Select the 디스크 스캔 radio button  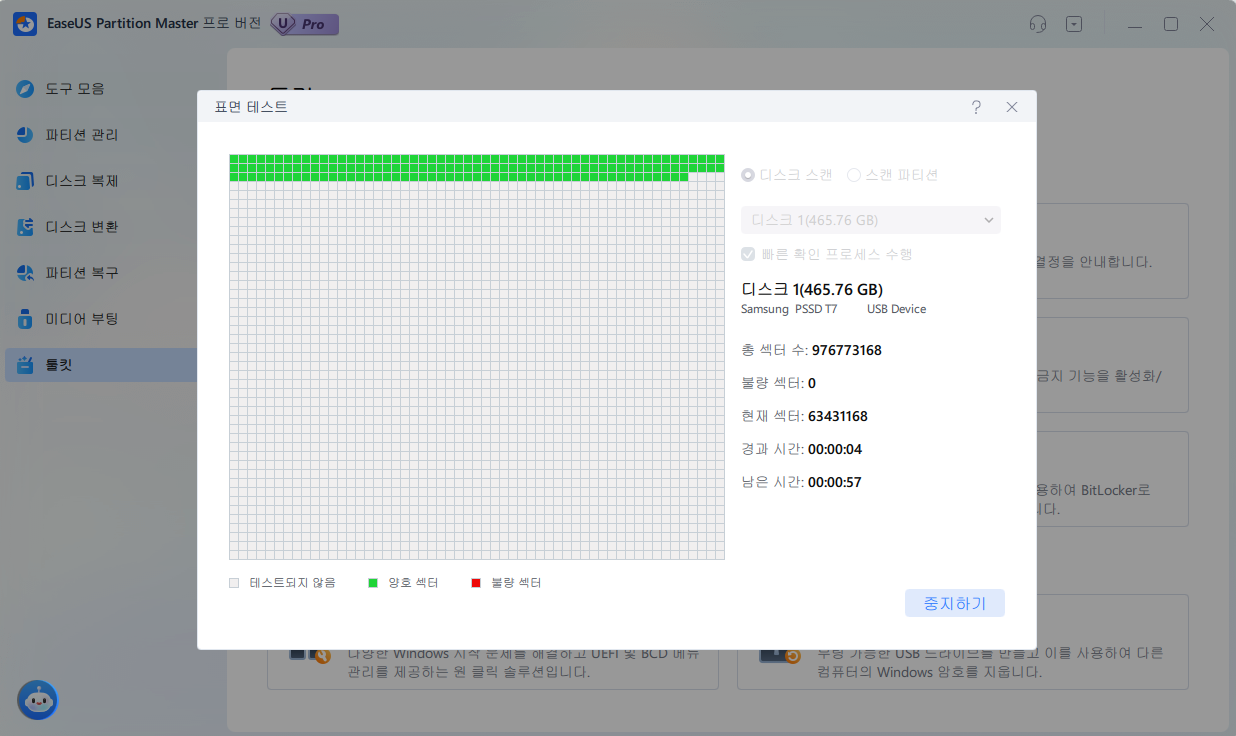tap(748, 175)
